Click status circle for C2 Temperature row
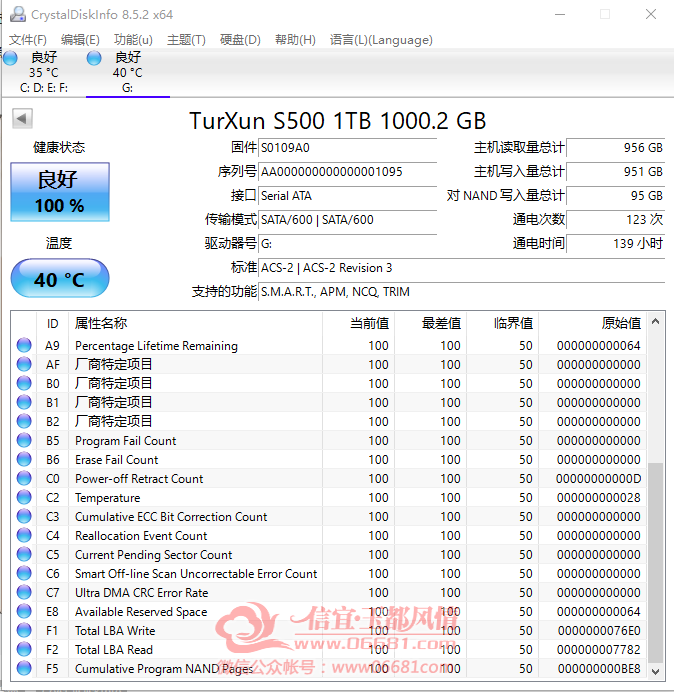The height and width of the screenshot is (692, 674). (24, 497)
